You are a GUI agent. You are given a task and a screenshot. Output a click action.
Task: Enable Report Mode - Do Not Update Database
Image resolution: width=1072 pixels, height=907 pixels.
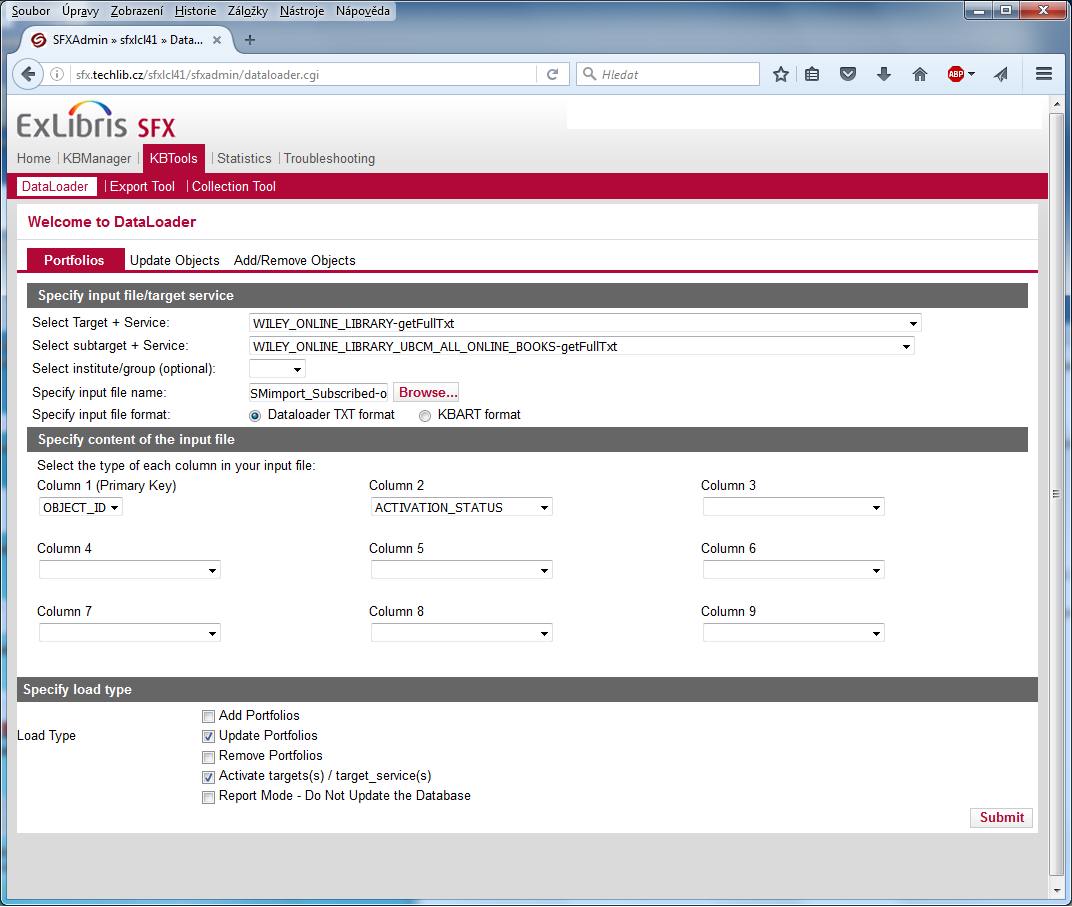pyautogui.click(x=209, y=797)
